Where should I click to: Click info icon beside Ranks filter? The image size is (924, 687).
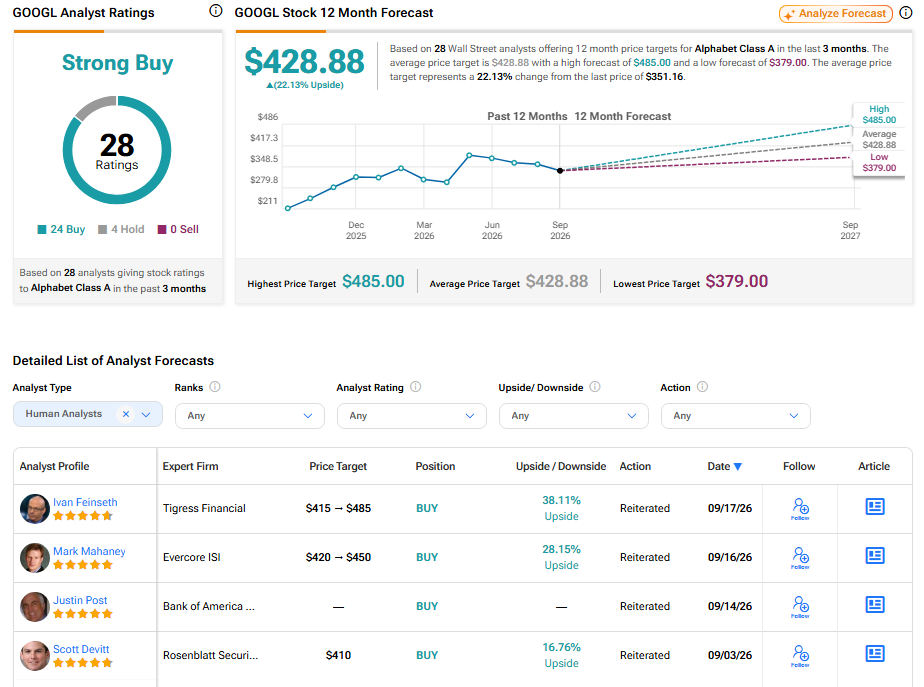click(x=215, y=387)
